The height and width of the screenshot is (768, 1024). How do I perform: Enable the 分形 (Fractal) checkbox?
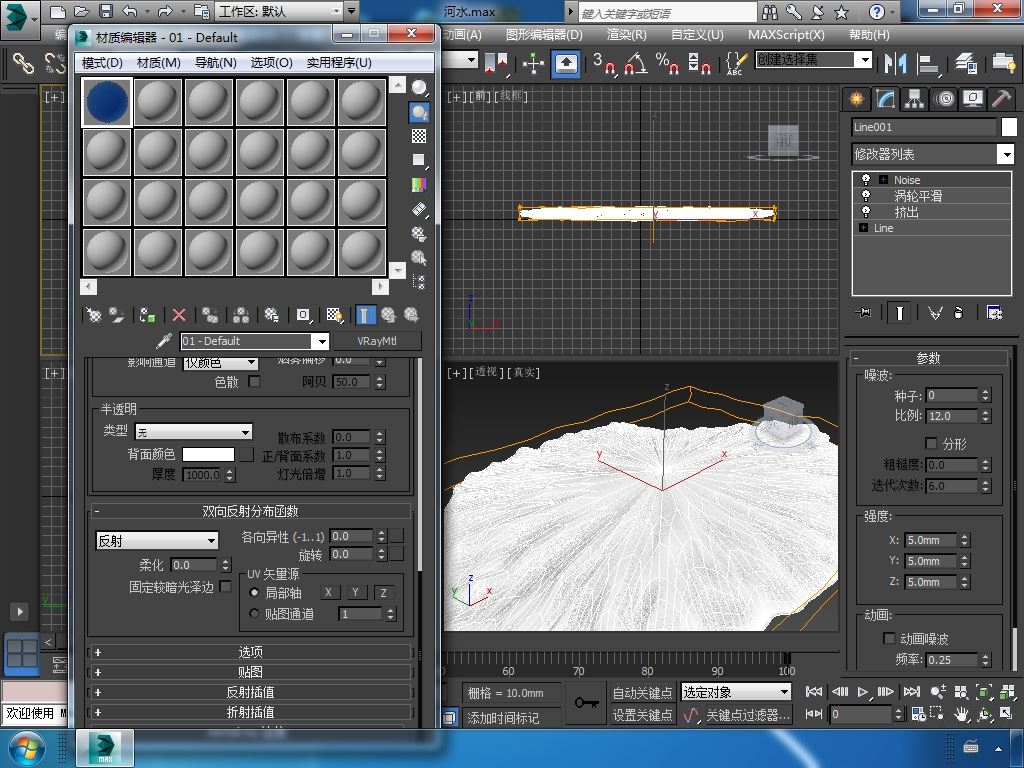coord(931,443)
